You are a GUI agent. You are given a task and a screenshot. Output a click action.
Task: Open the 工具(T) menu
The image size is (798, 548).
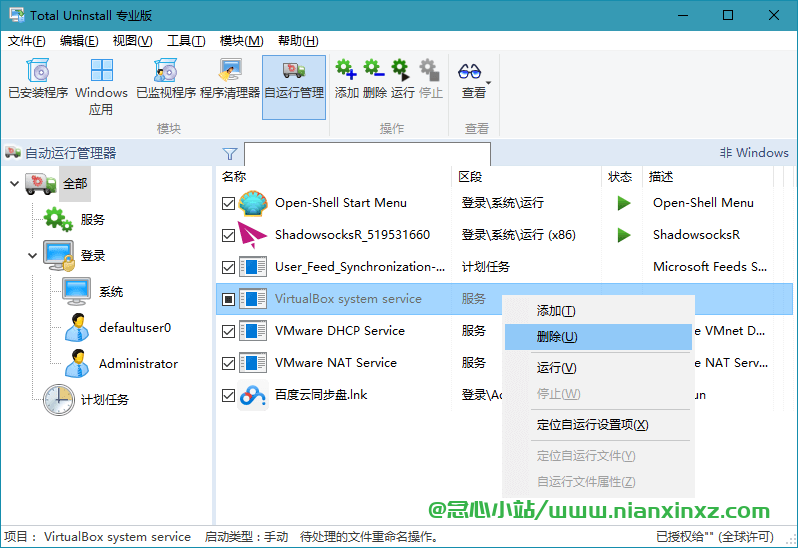[x=186, y=41]
